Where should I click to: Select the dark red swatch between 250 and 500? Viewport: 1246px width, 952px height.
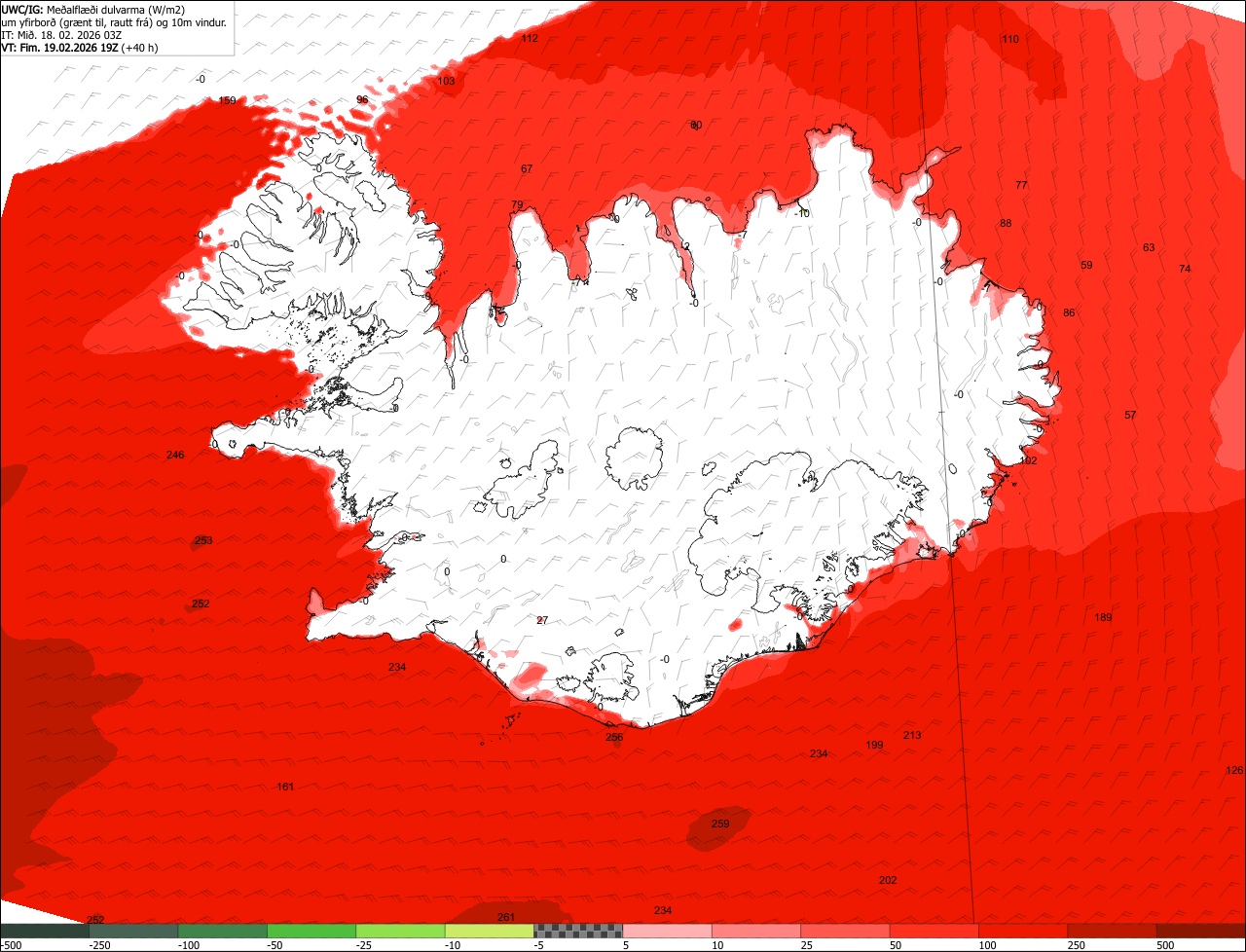1113,931
